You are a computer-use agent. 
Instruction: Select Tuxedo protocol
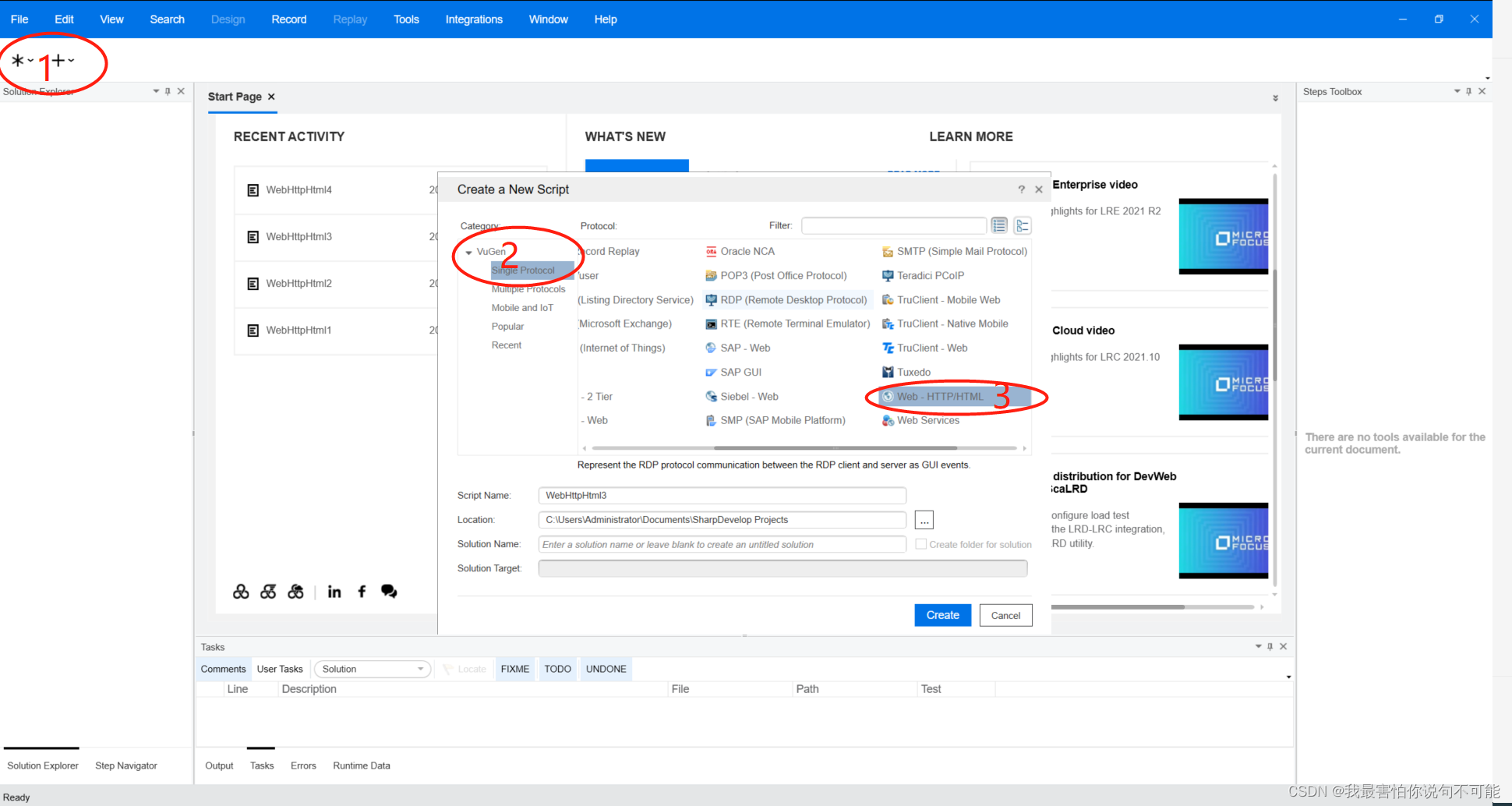[906, 372]
